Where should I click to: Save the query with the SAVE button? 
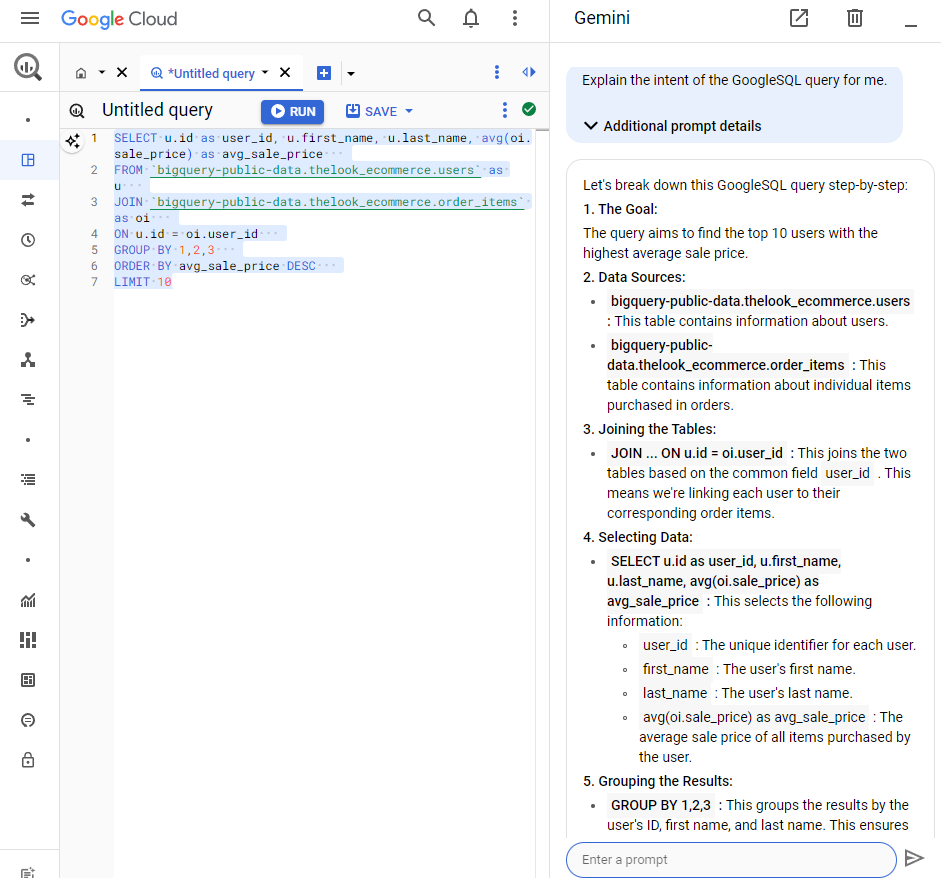pos(371,112)
